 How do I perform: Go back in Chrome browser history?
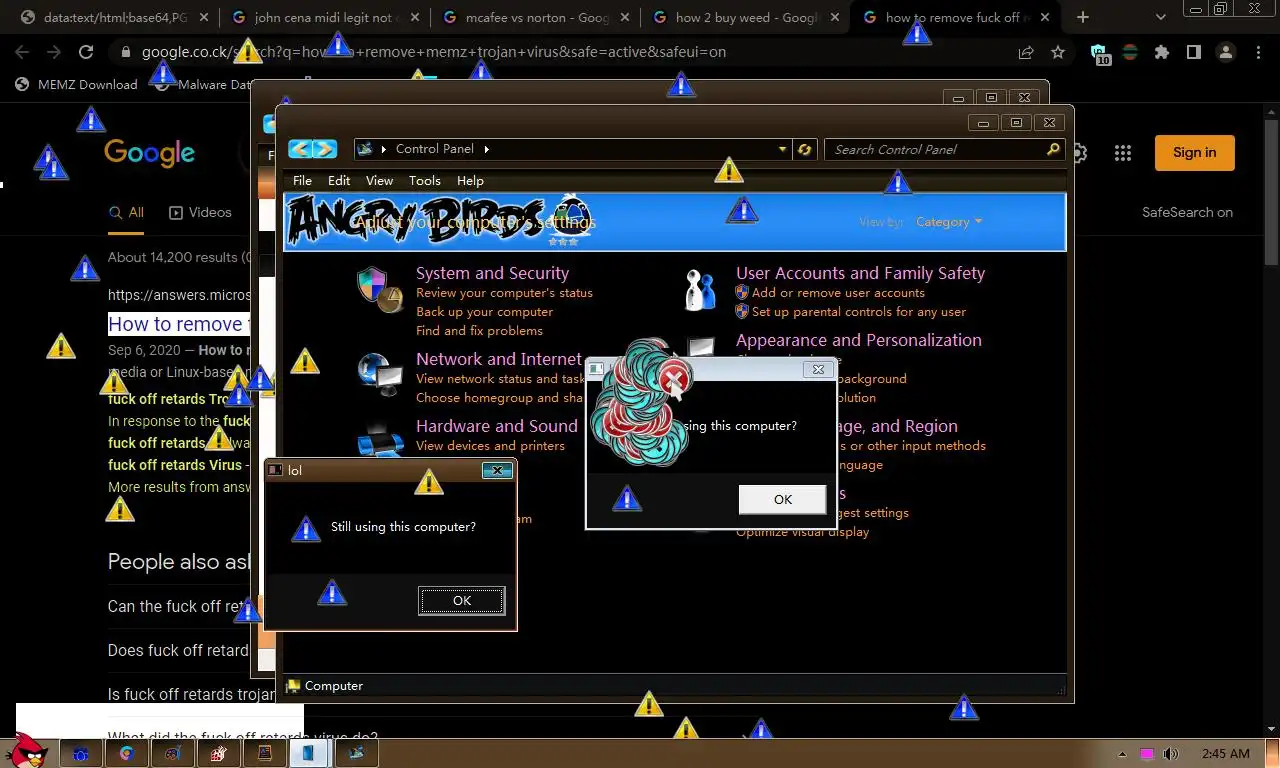[x=21, y=52]
